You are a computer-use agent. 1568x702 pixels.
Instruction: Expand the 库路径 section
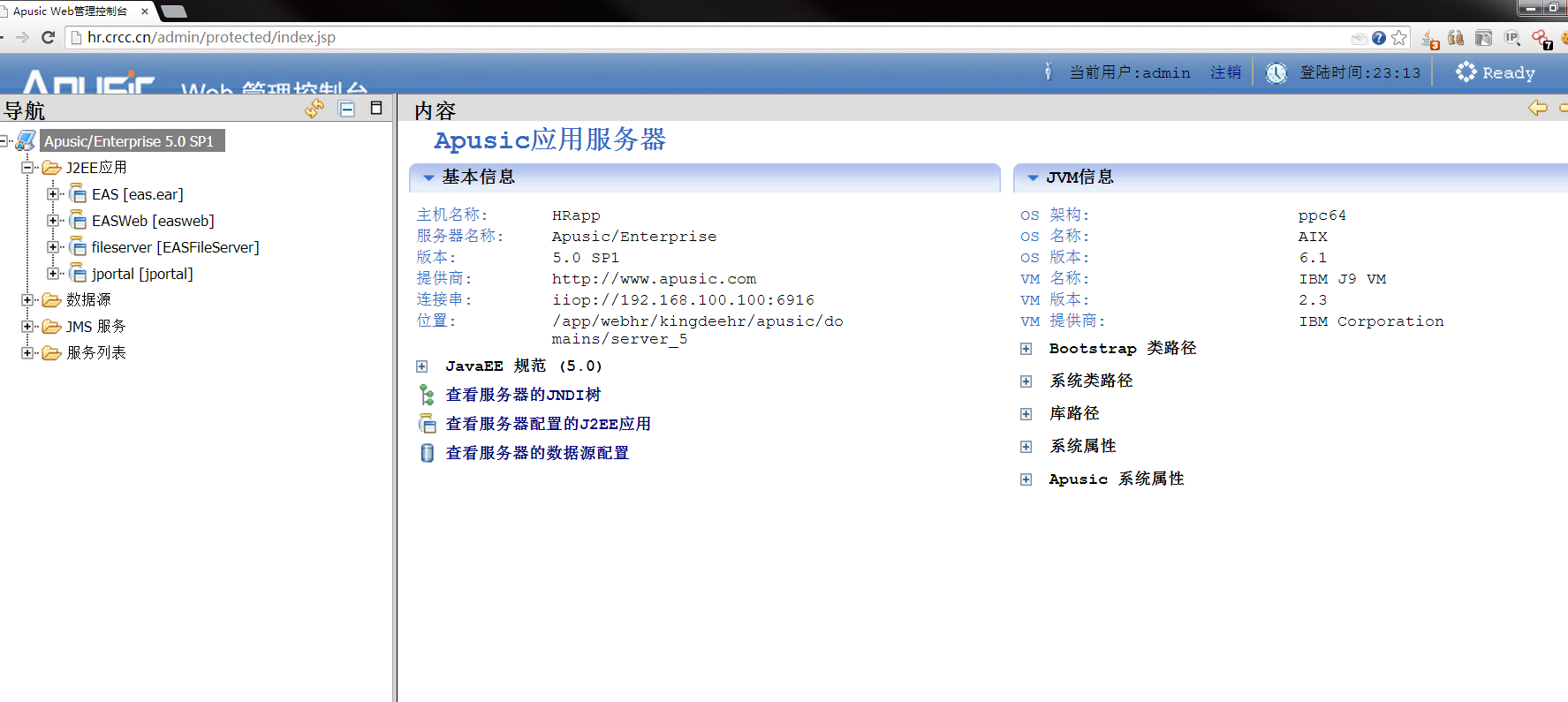point(1026,414)
